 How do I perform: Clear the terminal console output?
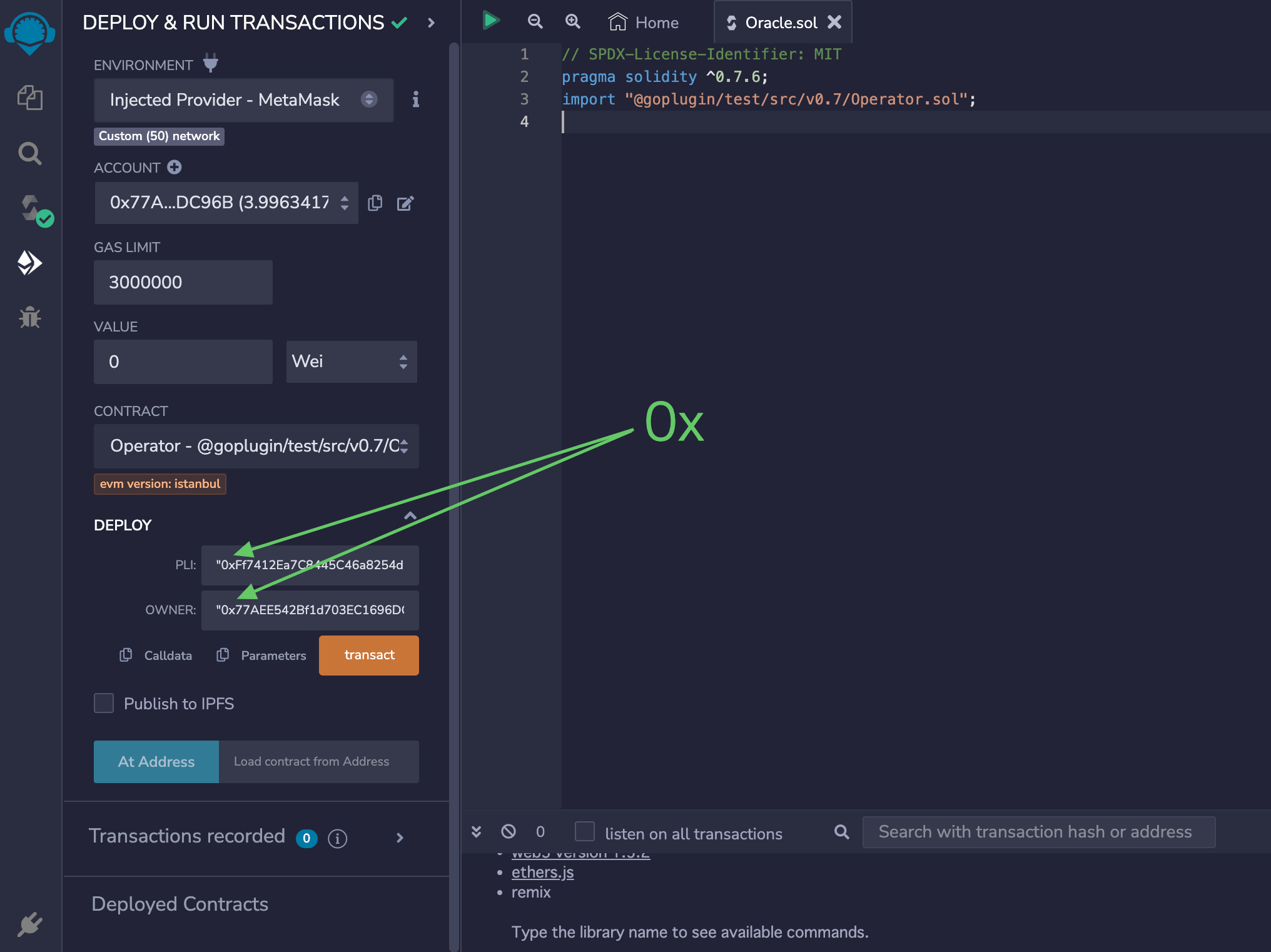(x=508, y=832)
